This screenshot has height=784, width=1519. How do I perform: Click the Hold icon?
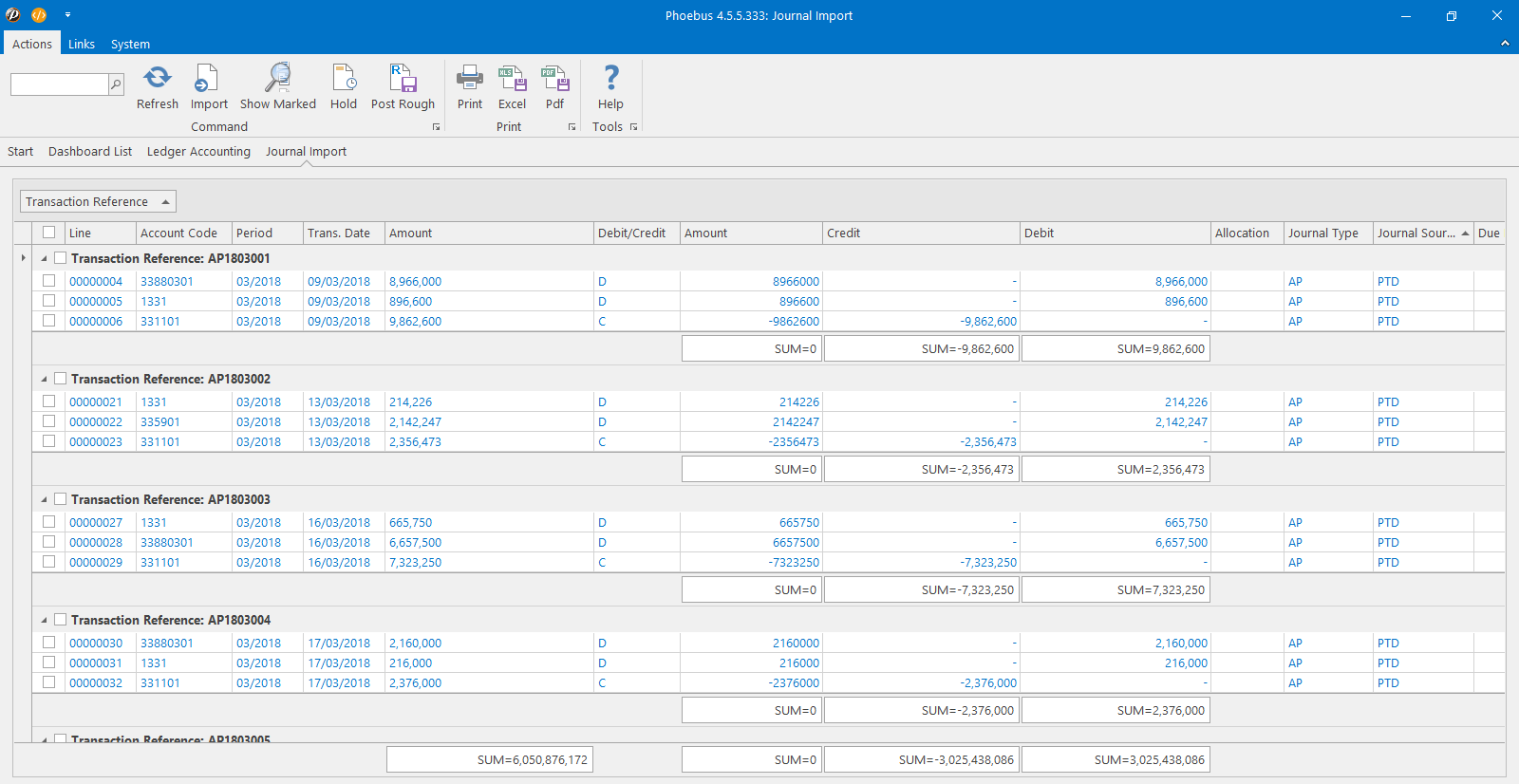pyautogui.click(x=344, y=78)
